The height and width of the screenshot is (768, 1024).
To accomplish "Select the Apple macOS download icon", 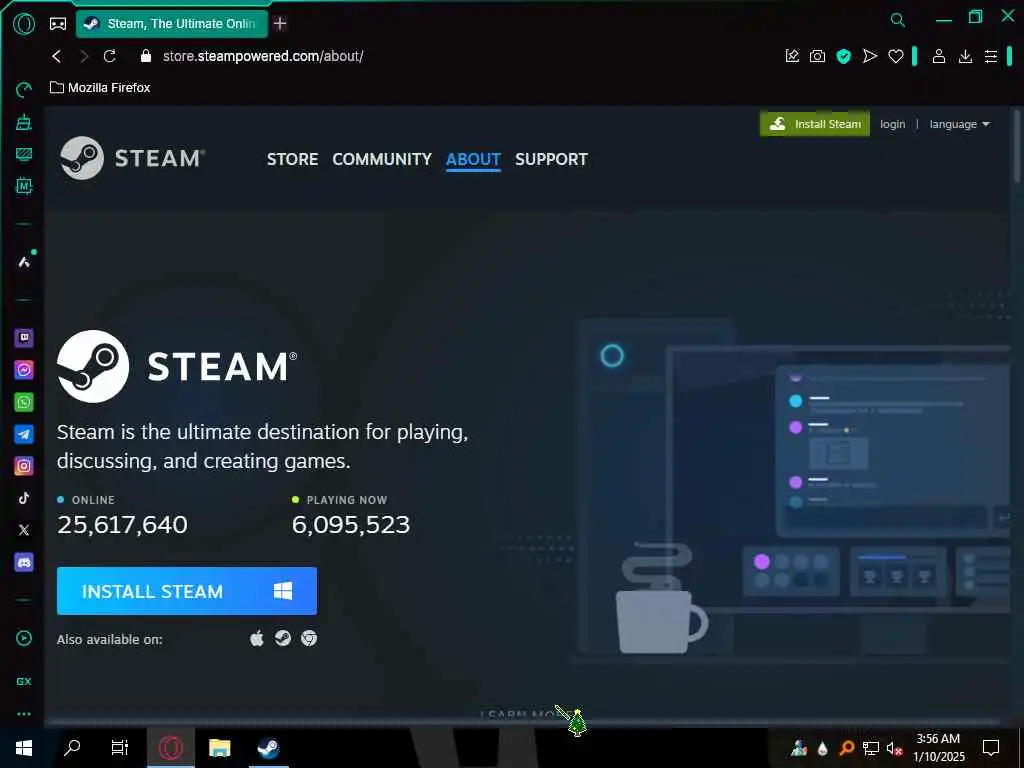I will point(257,638).
